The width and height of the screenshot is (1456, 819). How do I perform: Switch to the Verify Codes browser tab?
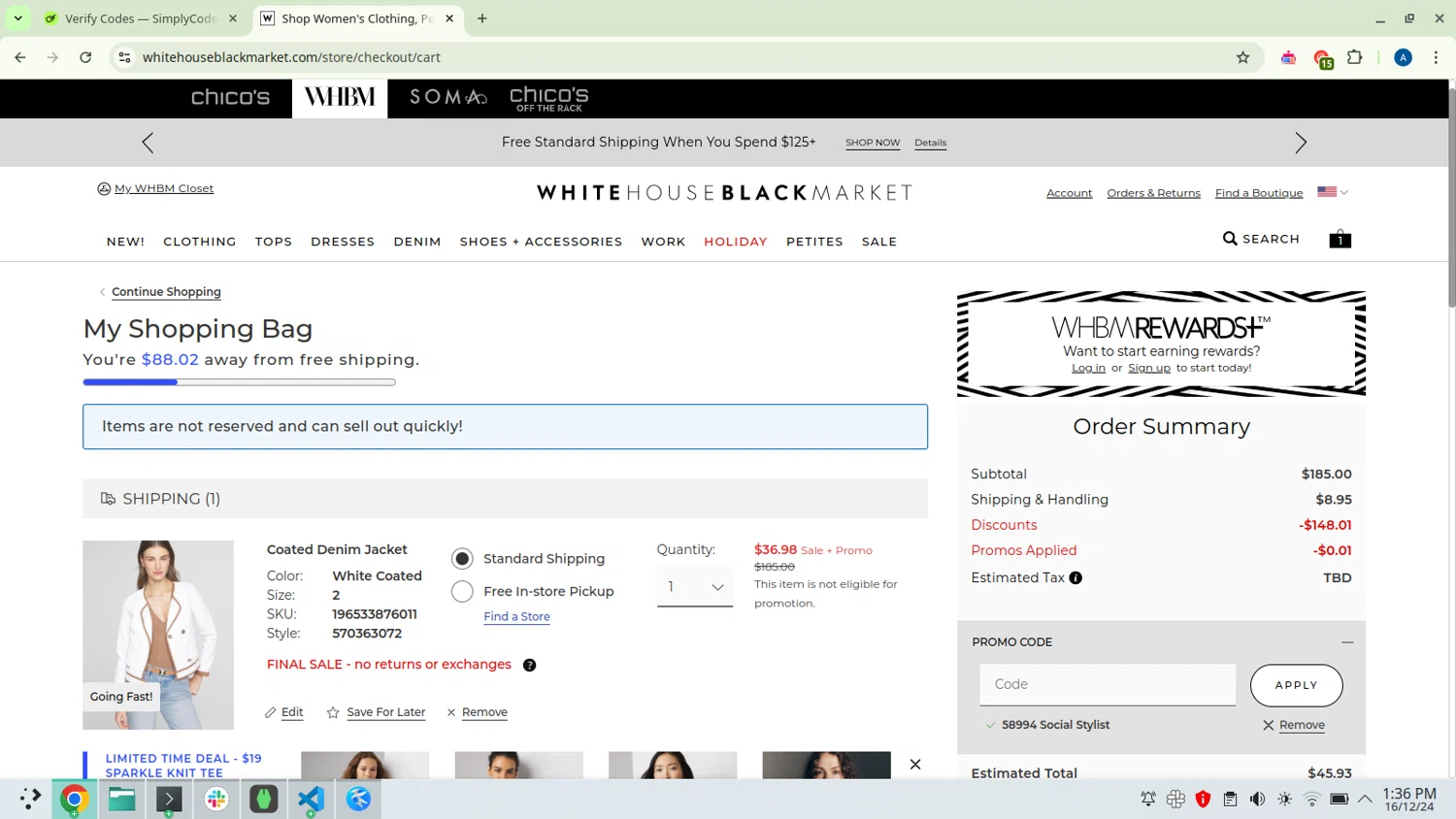141,18
